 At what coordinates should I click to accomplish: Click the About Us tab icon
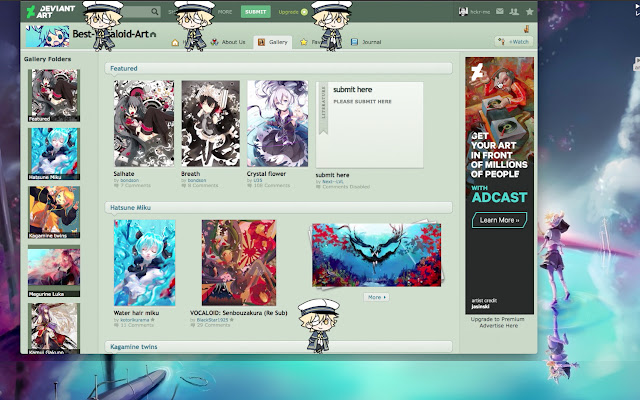tap(214, 42)
